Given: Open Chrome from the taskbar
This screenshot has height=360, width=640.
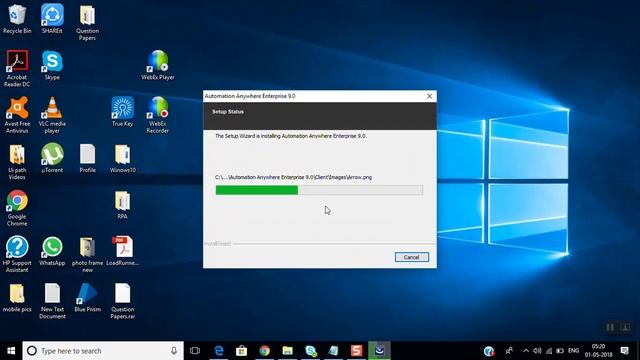Looking at the screenshot, I should 264,351.
